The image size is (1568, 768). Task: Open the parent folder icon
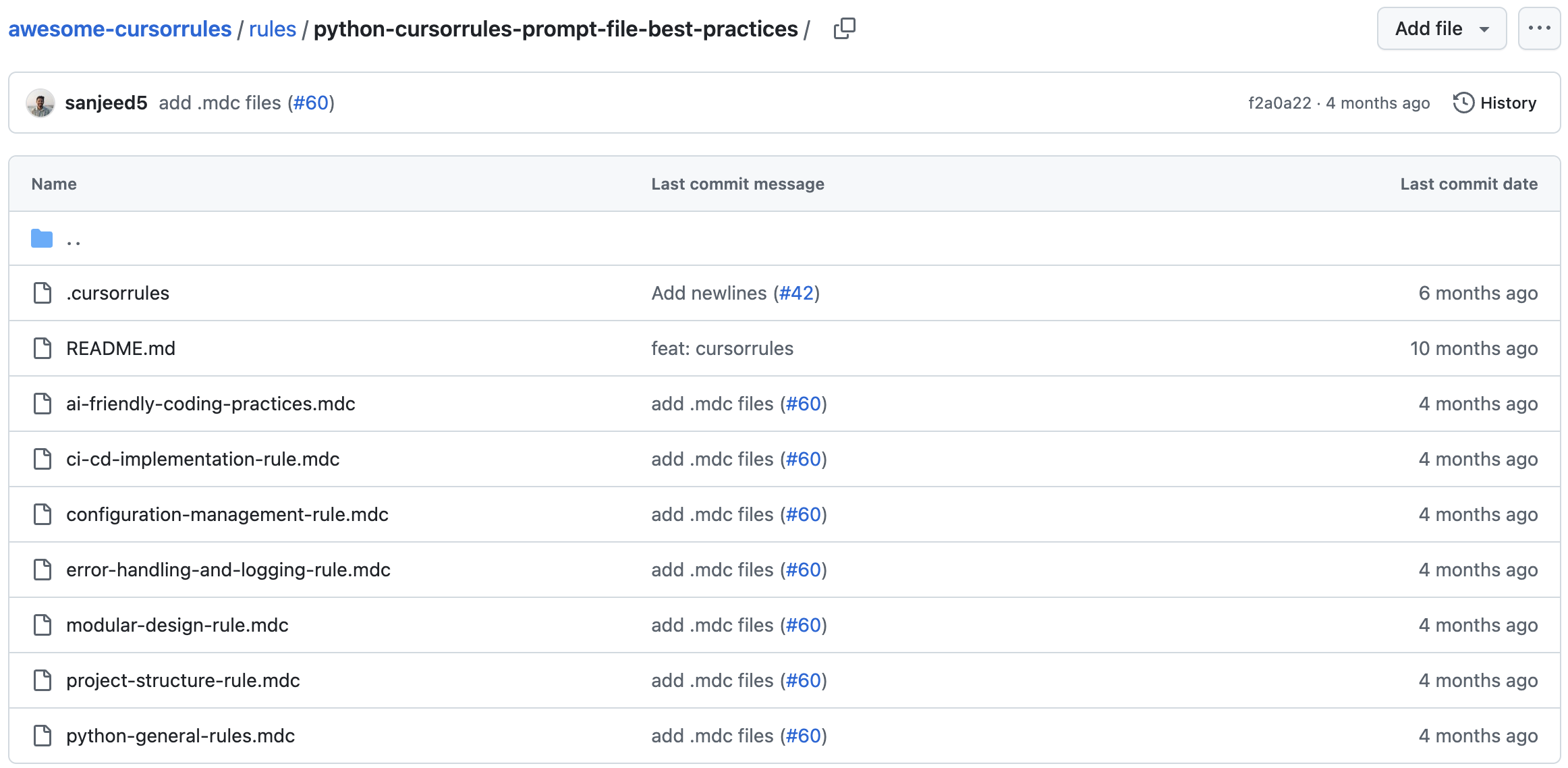click(x=41, y=238)
